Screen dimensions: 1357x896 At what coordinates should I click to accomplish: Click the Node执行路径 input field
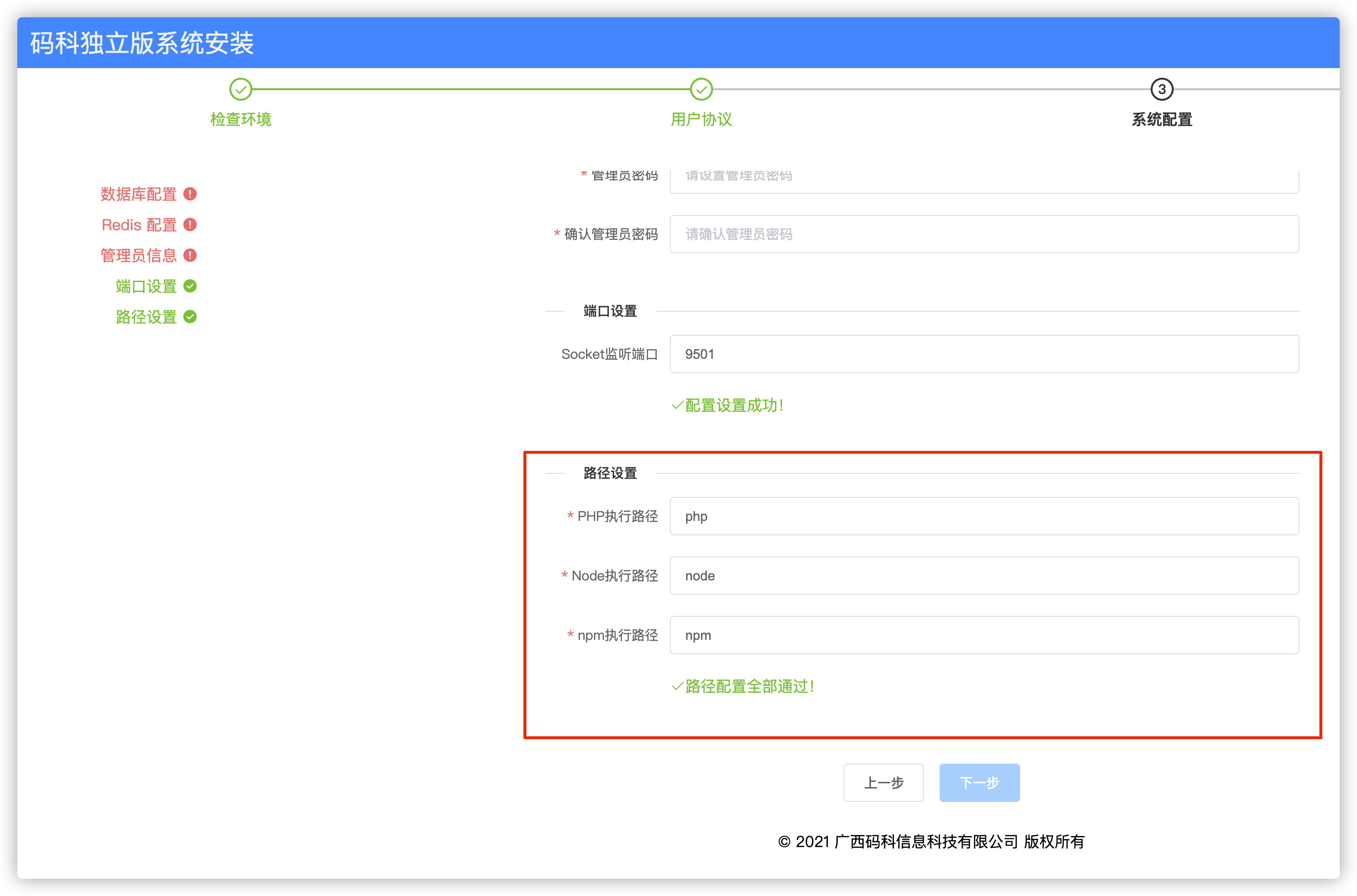(984, 576)
